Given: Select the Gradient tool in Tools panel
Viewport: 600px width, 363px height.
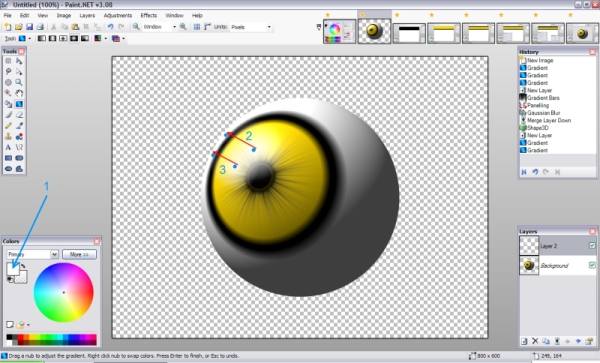Looking at the screenshot, I should pyautogui.click(x=19, y=104).
